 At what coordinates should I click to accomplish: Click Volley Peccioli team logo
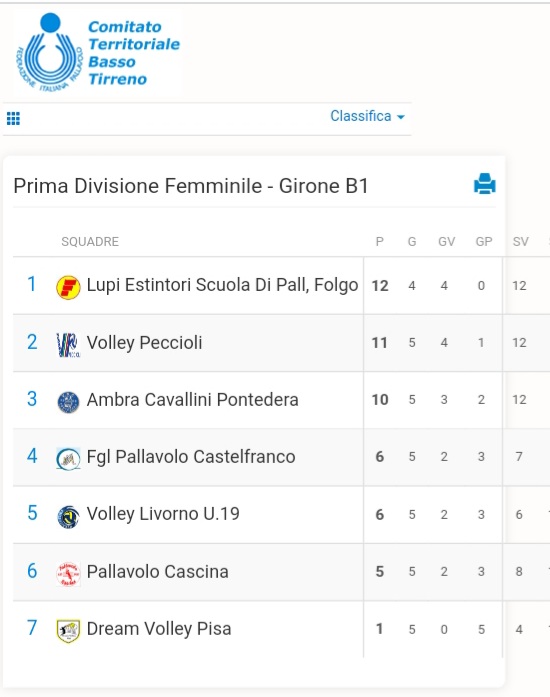(68, 345)
